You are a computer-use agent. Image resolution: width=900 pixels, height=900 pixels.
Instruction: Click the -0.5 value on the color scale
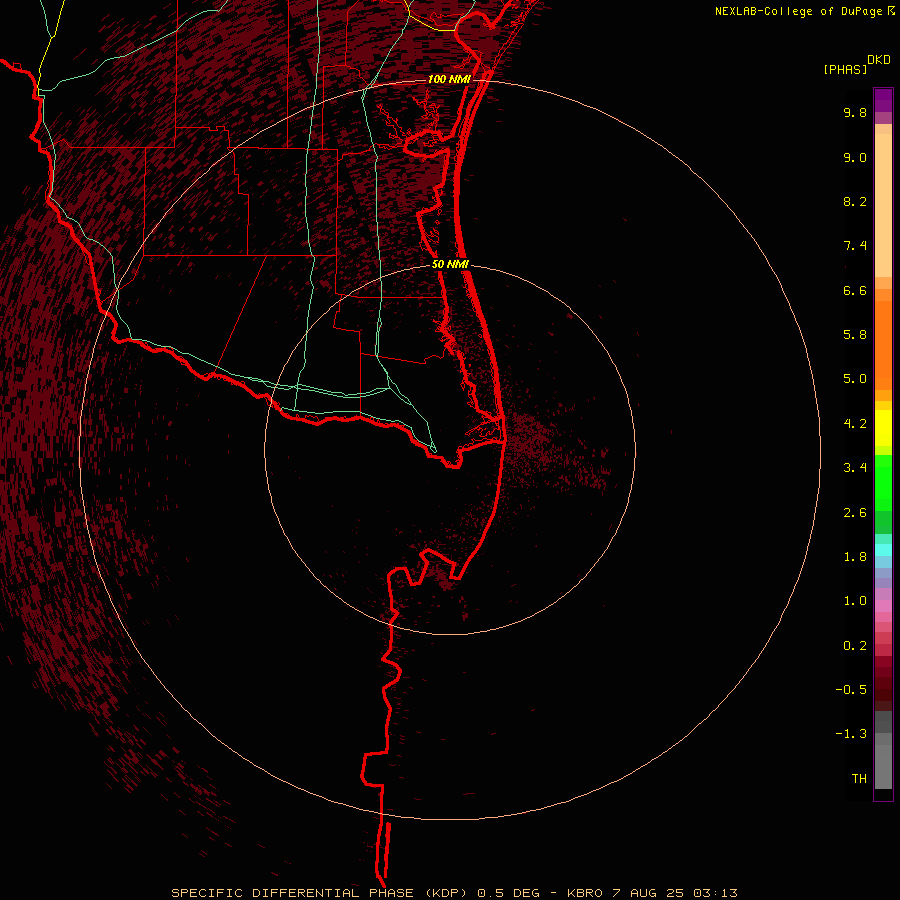point(851,690)
